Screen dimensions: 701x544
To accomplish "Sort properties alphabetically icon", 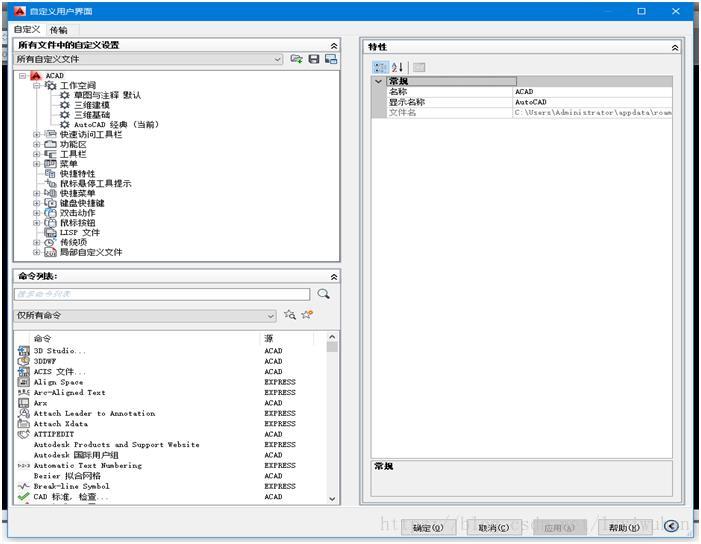I will 397,67.
